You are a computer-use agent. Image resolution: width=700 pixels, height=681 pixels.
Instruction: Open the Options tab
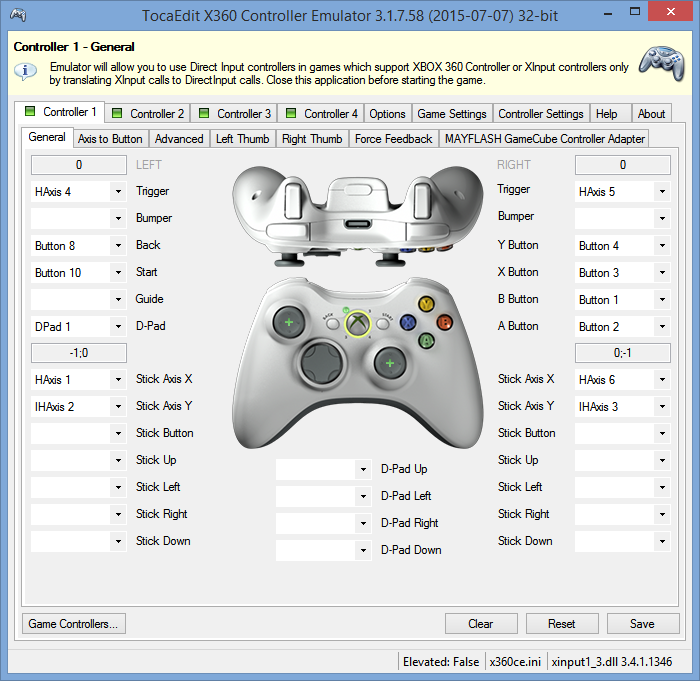pyautogui.click(x=388, y=113)
